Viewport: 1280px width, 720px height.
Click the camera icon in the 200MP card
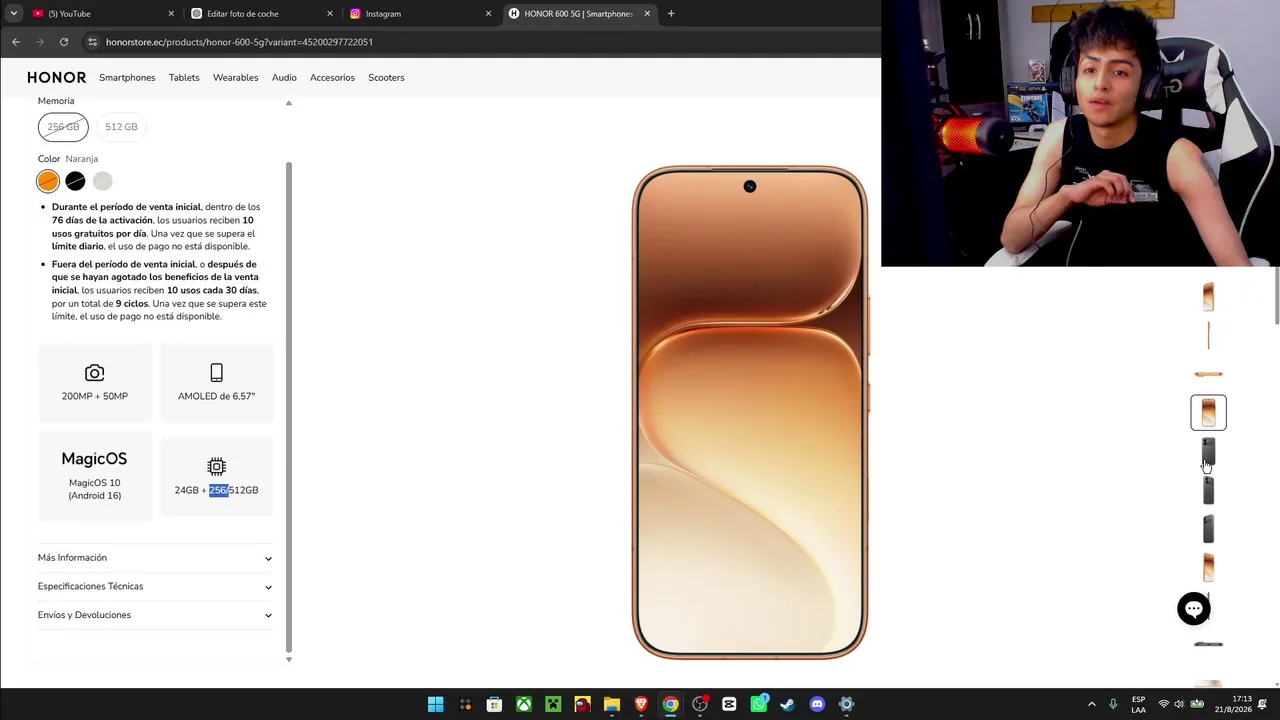pos(95,373)
